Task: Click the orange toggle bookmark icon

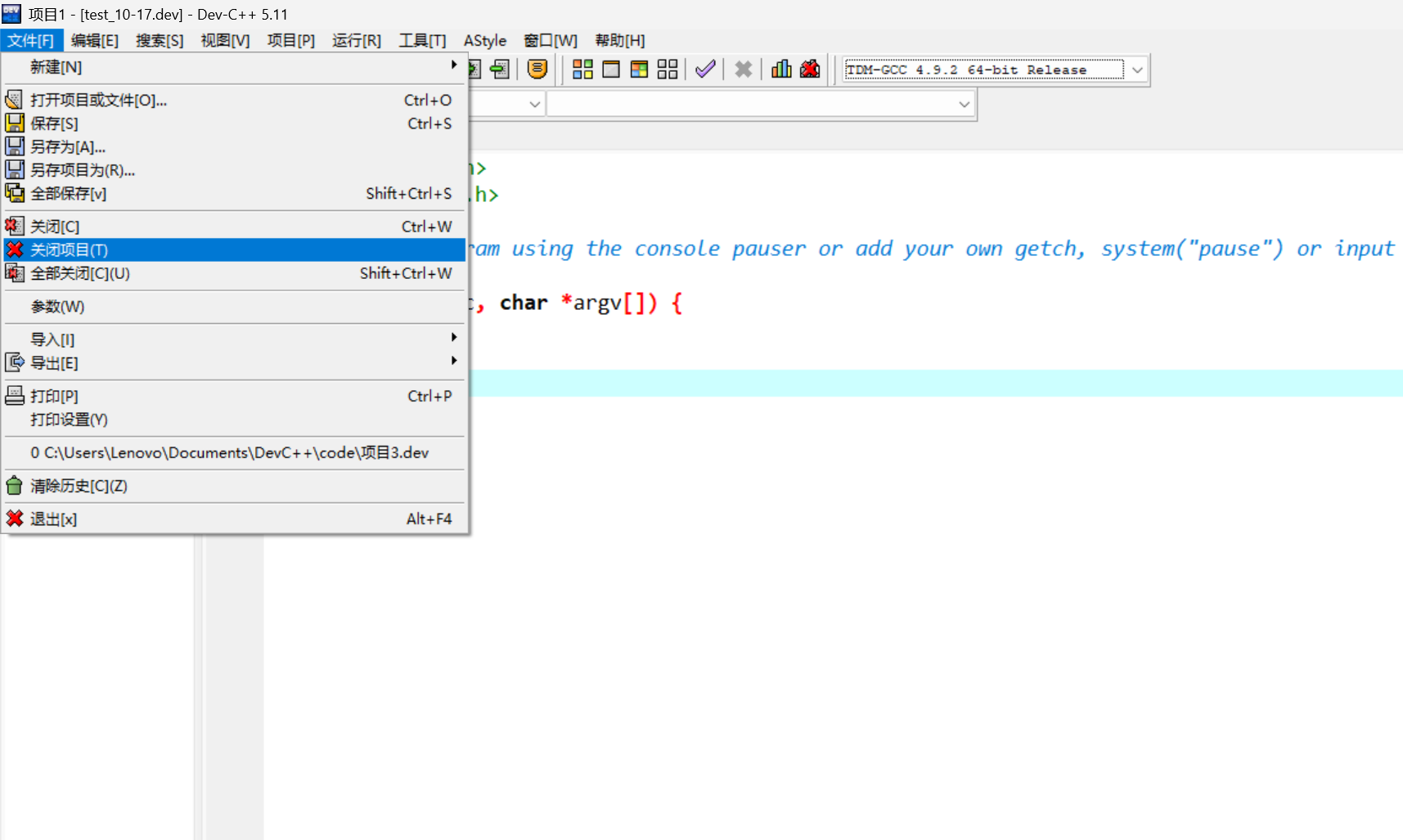Action: point(537,70)
